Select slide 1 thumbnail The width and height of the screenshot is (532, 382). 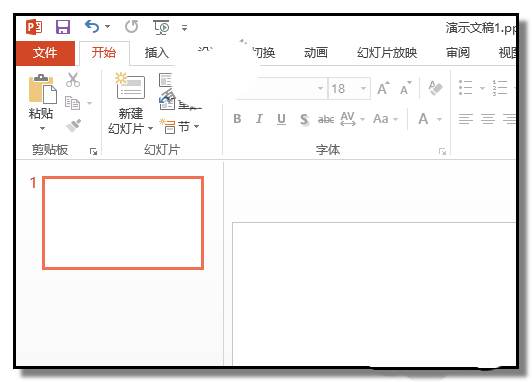pos(123,223)
